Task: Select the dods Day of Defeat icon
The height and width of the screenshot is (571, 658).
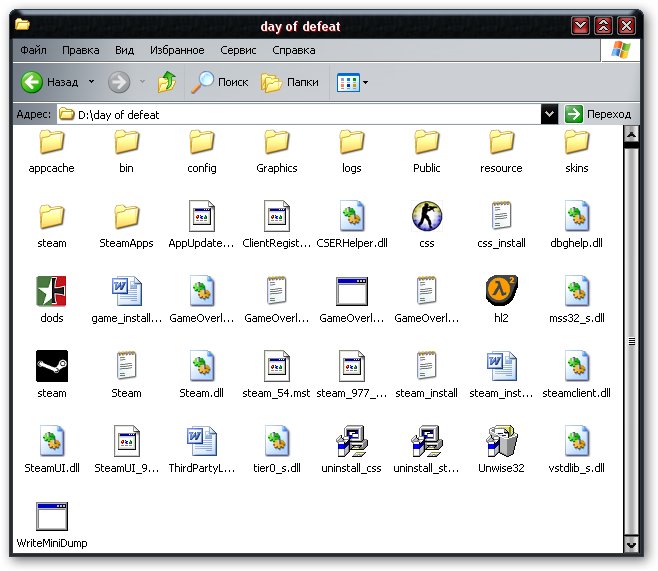Action: click(x=52, y=291)
